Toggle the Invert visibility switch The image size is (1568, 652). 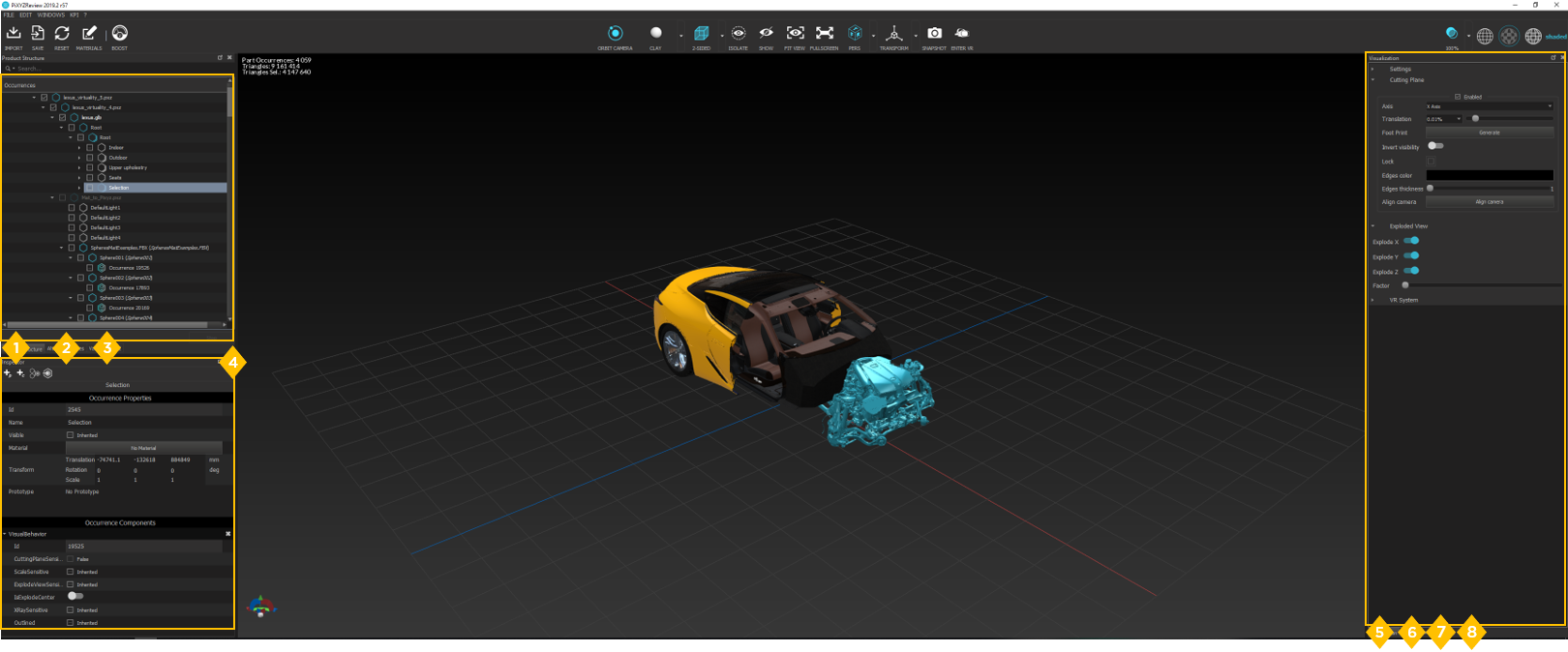tap(1435, 146)
